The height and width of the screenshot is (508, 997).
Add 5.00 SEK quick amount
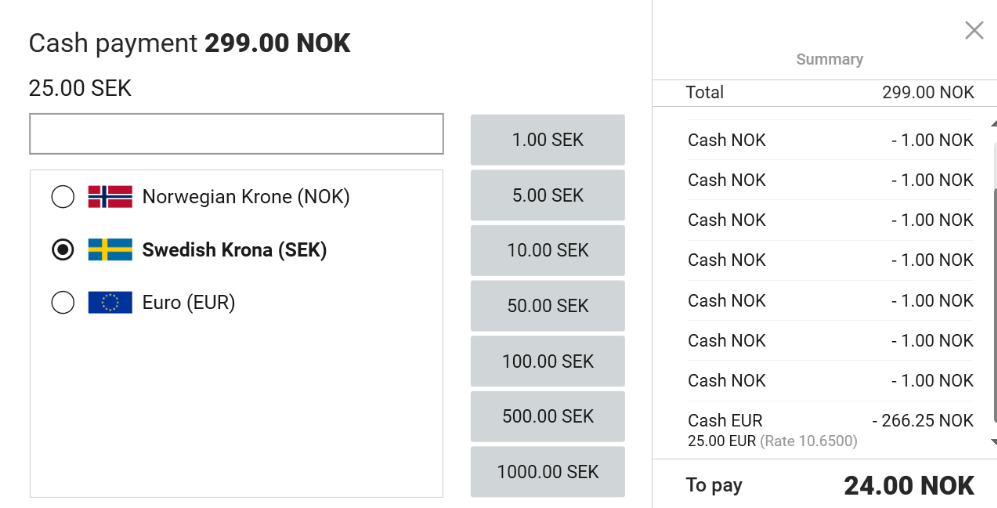[x=547, y=196]
